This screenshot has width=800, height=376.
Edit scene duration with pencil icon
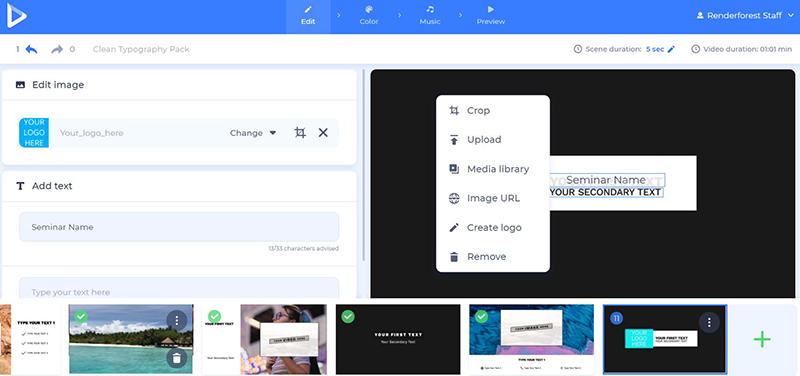pos(671,49)
